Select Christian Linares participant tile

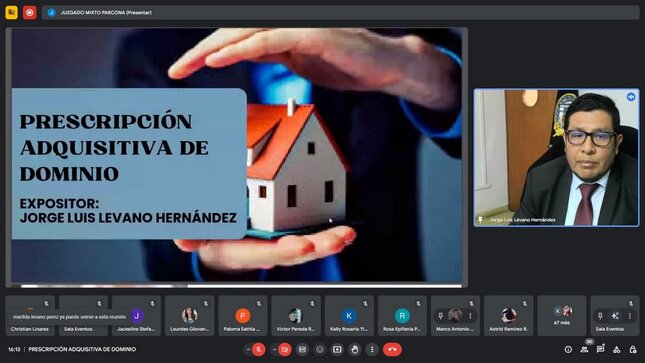30,316
